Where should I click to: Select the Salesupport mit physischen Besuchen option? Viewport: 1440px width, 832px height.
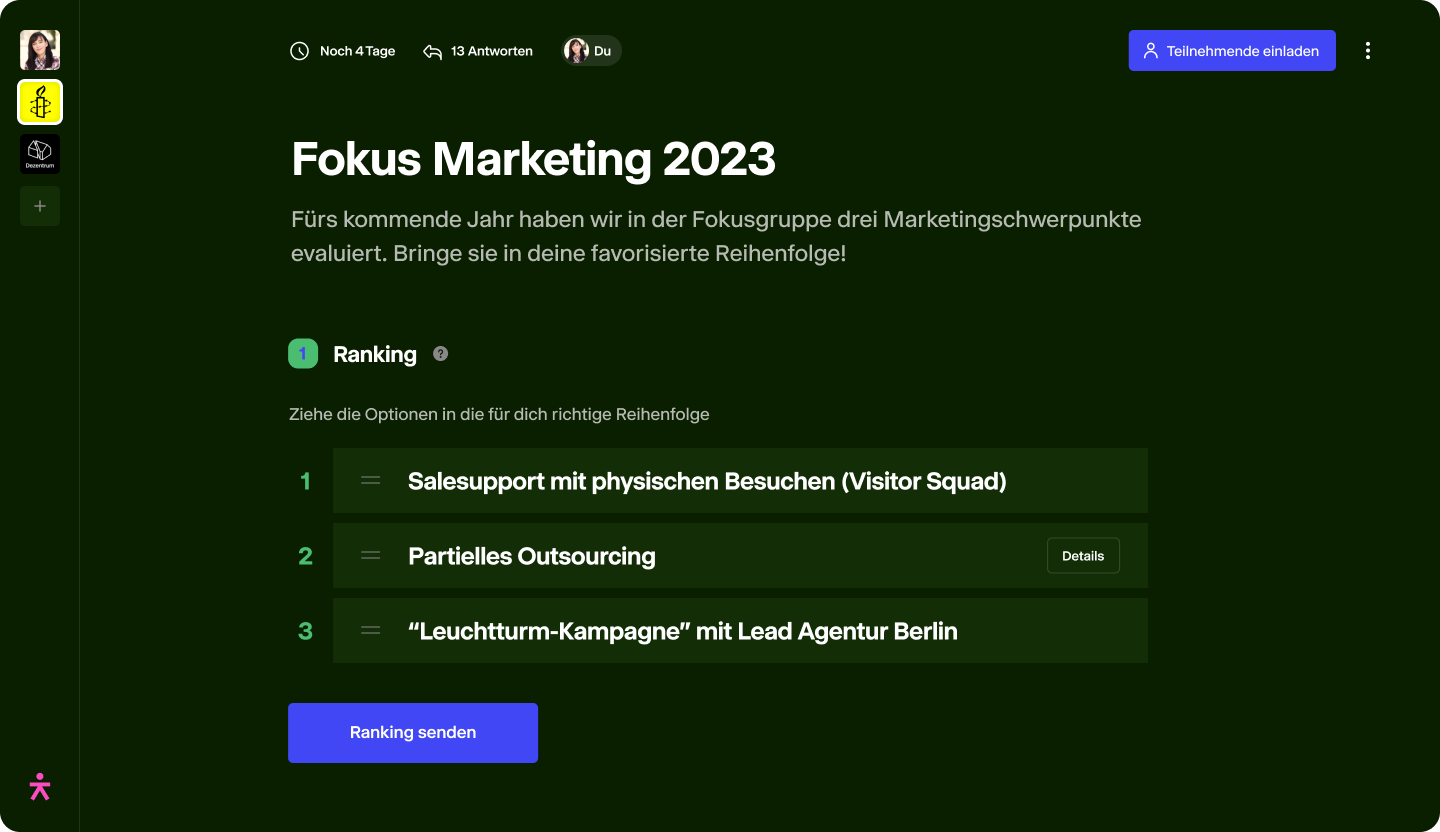[707, 481]
